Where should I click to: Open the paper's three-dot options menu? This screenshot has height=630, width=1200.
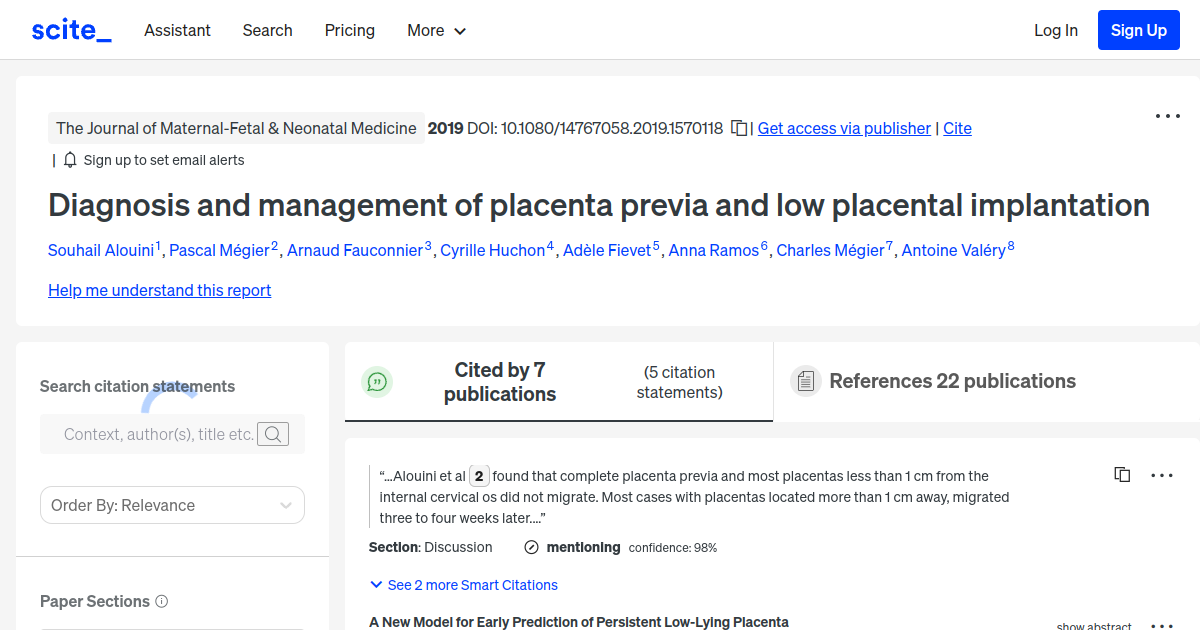(x=1167, y=116)
